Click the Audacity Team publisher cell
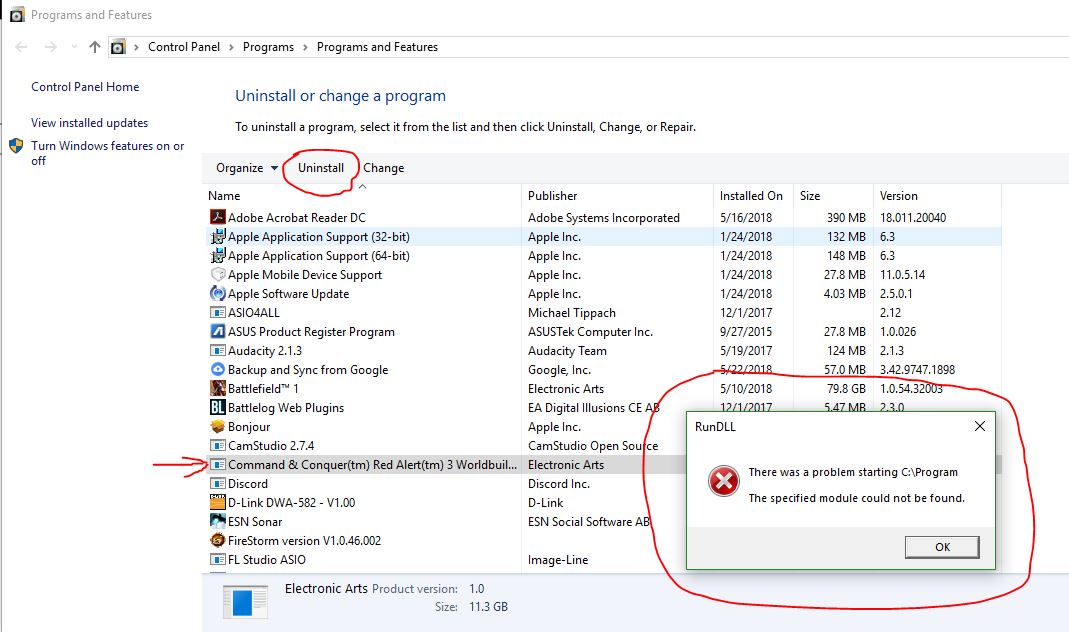Screen dimensions: 1069x632 [567, 351]
